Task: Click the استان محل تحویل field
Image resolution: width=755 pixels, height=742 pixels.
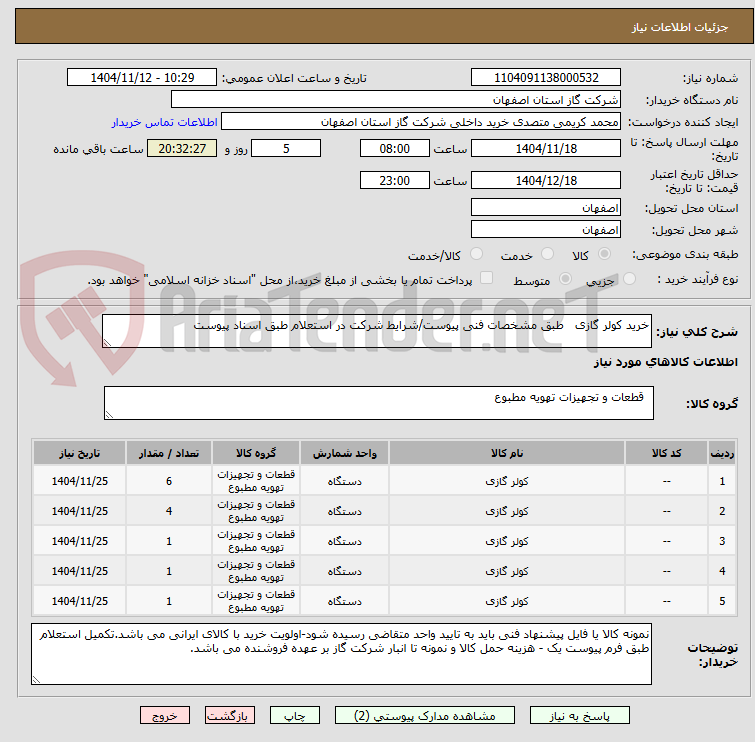Action: click(546, 208)
